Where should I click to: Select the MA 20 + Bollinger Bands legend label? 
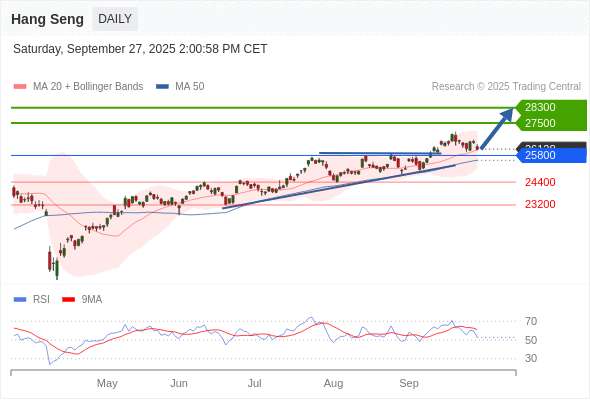88,87
